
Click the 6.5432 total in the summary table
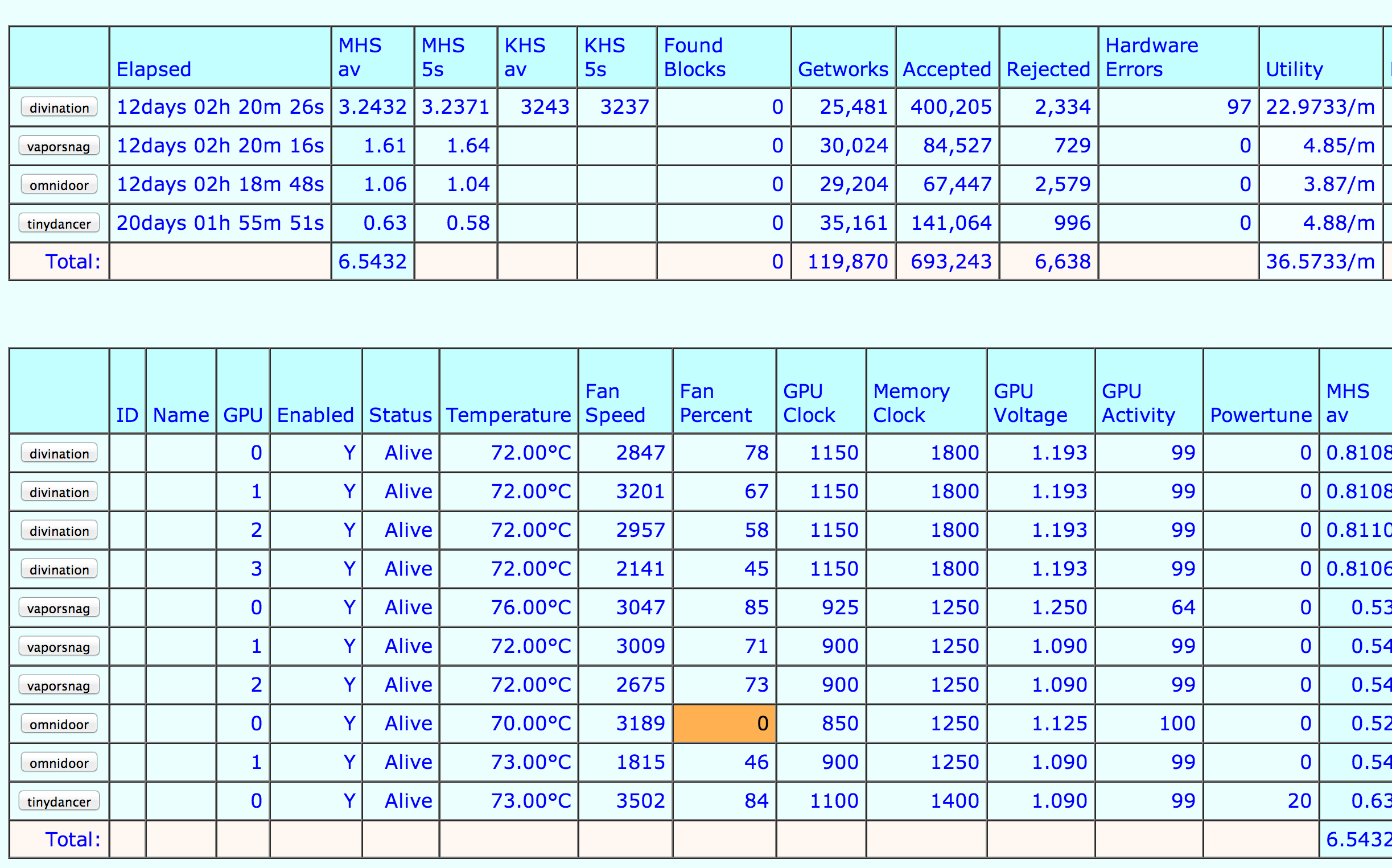click(x=372, y=262)
